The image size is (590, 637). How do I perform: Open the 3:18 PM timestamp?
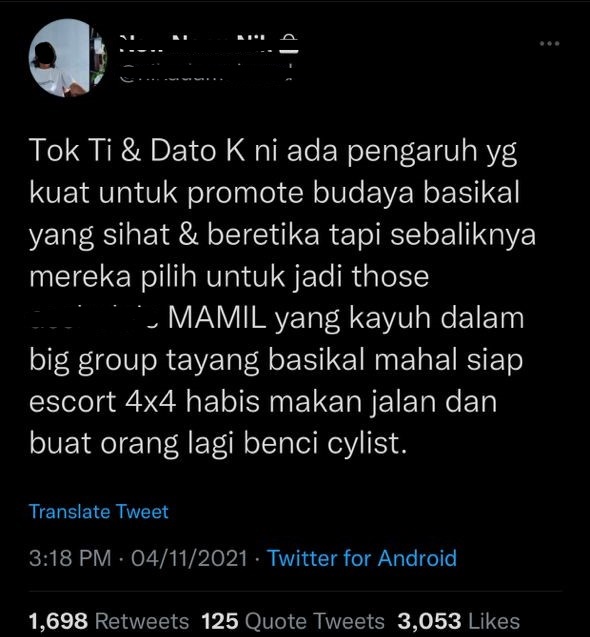click(x=70, y=558)
